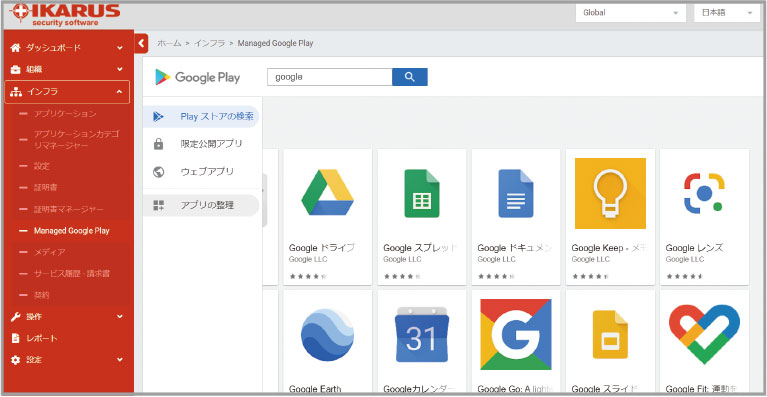The width and height of the screenshot is (767, 397).
Task: Select Managed Google Play in sidebar
Action: point(71,230)
